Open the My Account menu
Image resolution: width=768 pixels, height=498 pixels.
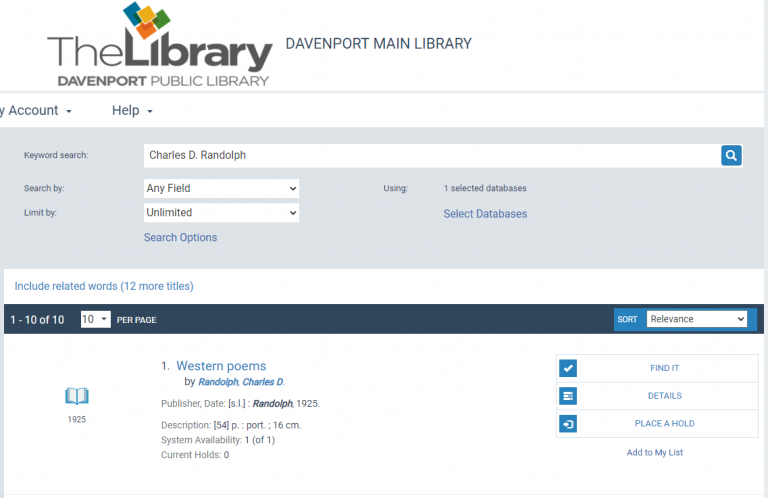click(38, 111)
